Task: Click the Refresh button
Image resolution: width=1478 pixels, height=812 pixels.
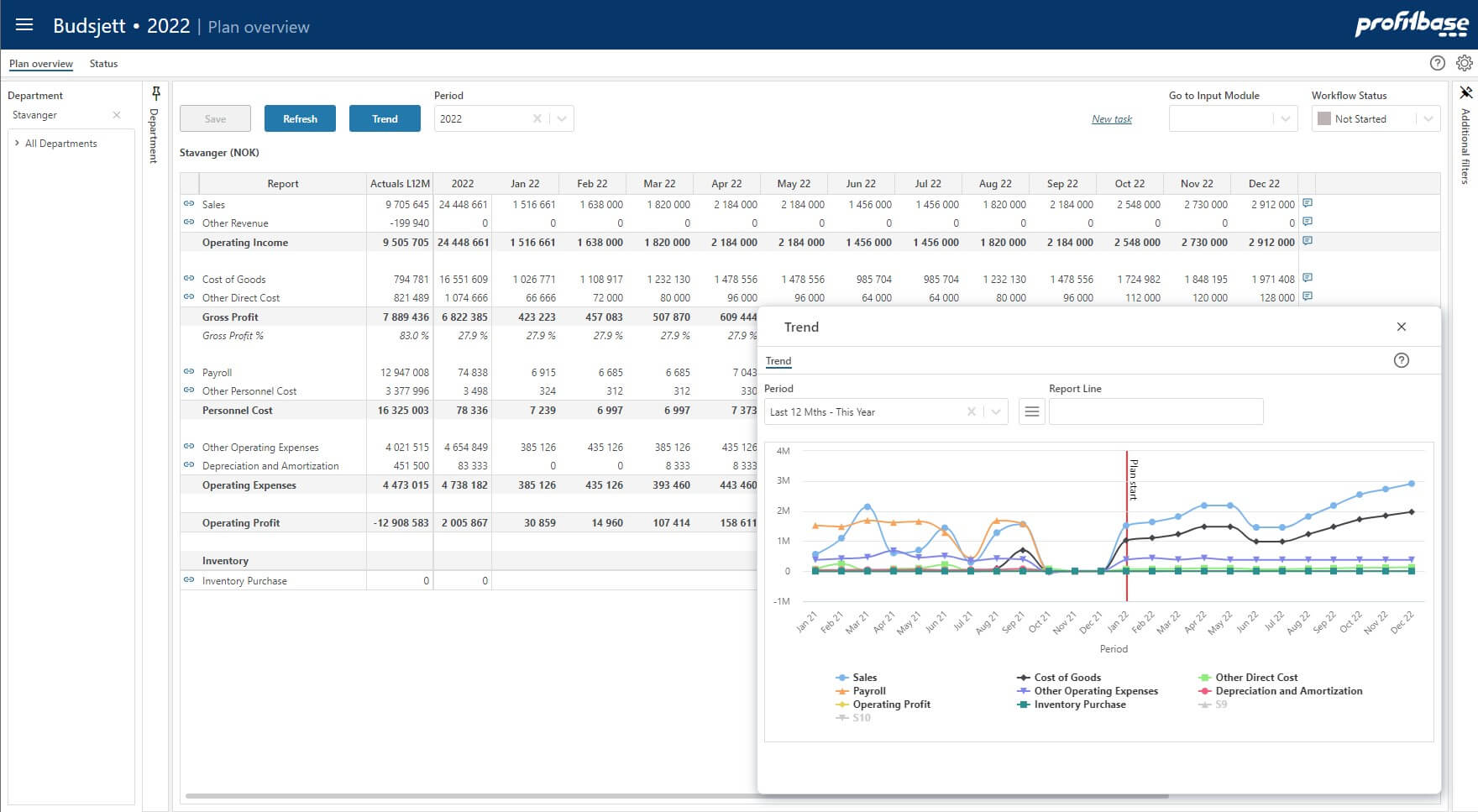Action: (x=300, y=118)
